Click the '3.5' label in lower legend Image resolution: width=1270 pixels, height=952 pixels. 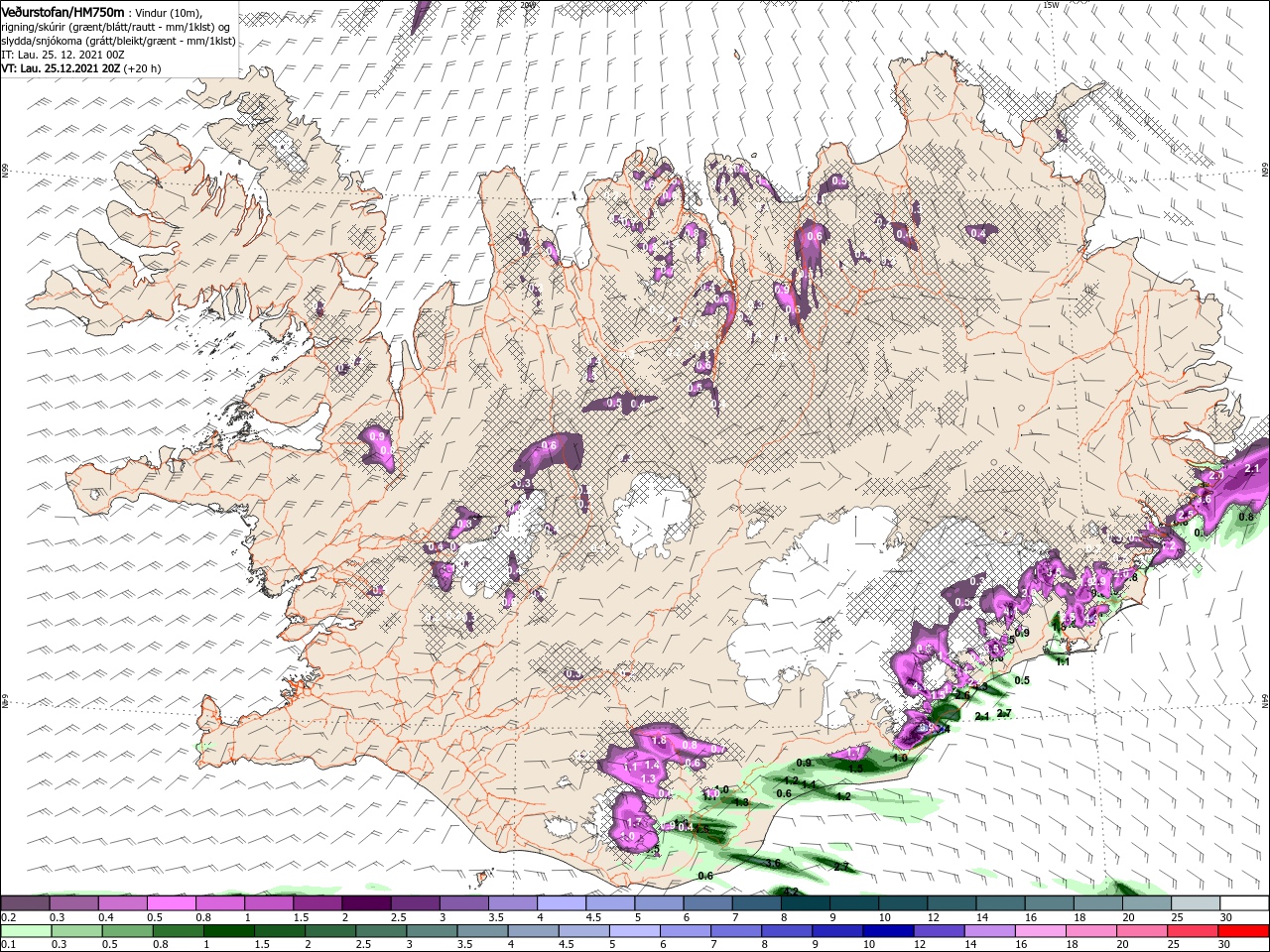[464, 945]
